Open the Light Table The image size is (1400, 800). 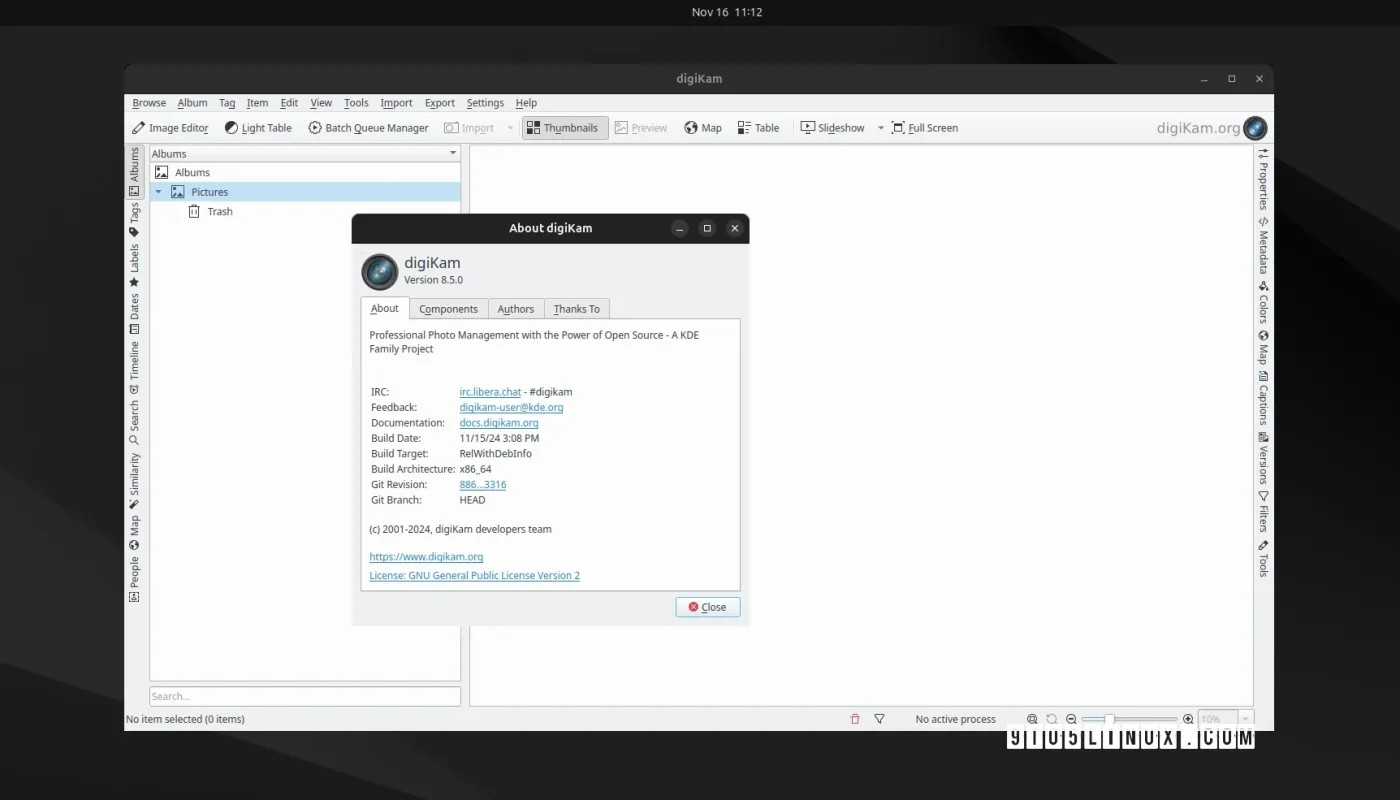click(258, 127)
